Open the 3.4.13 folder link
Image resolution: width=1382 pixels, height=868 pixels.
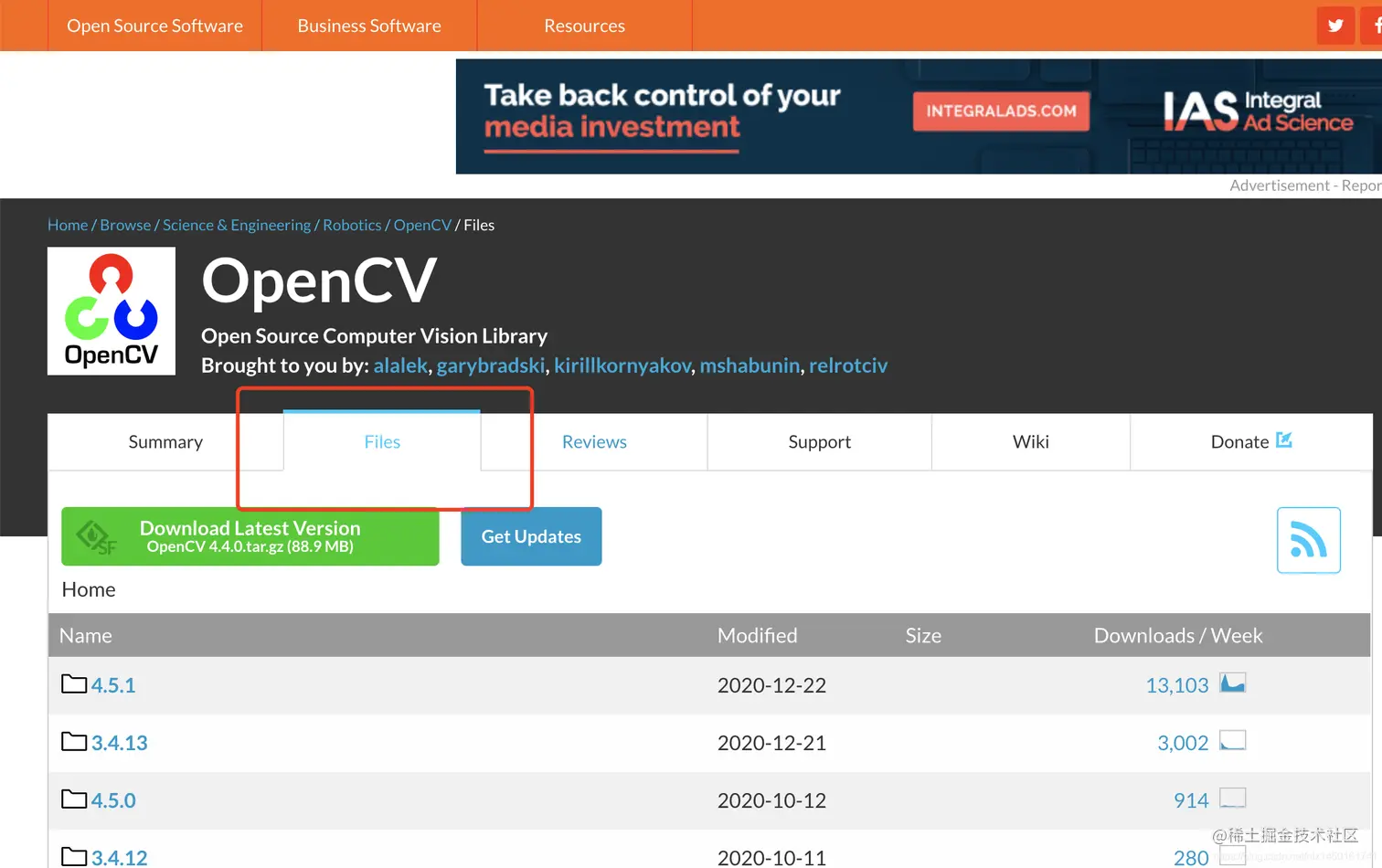point(120,743)
